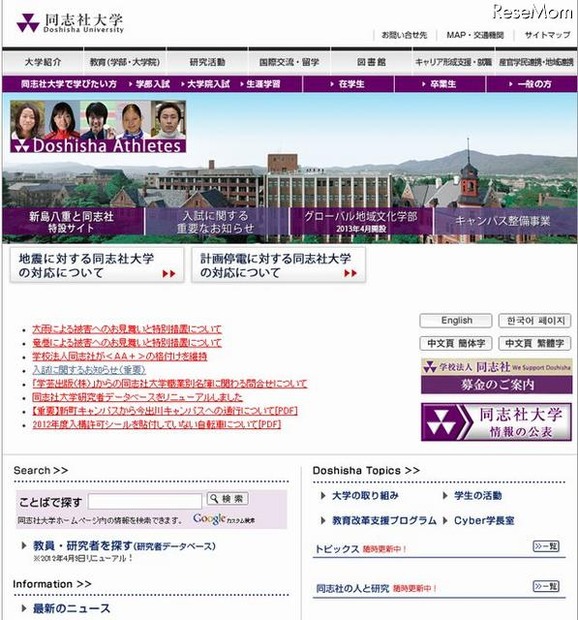Open 入試に関する重要なお知らせ banner
Viewport: 578px width, 620px height.
point(216,221)
